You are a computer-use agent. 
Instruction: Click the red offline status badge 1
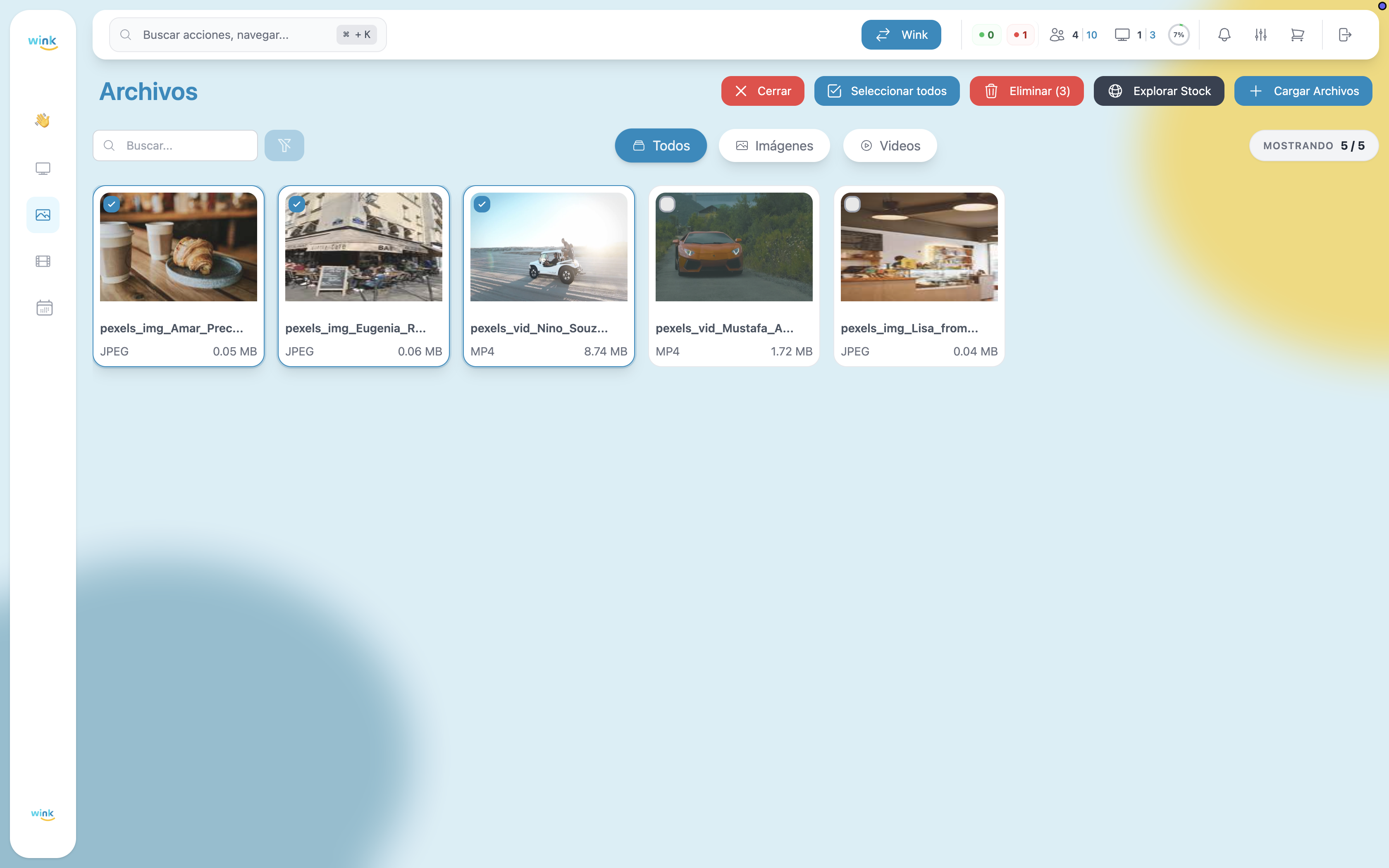1021,35
